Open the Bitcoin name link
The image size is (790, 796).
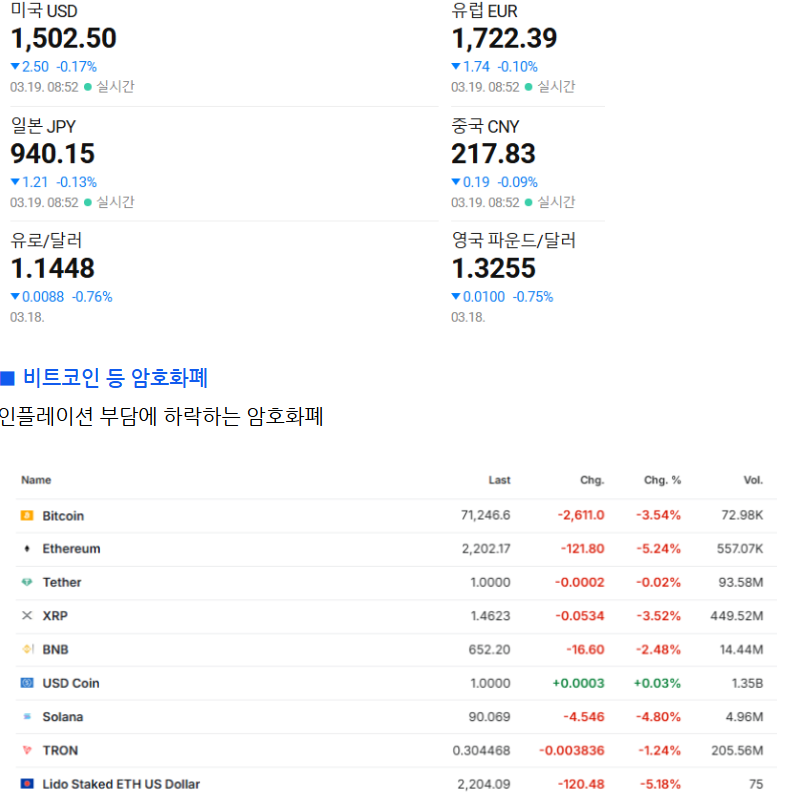(x=63, y=516)
